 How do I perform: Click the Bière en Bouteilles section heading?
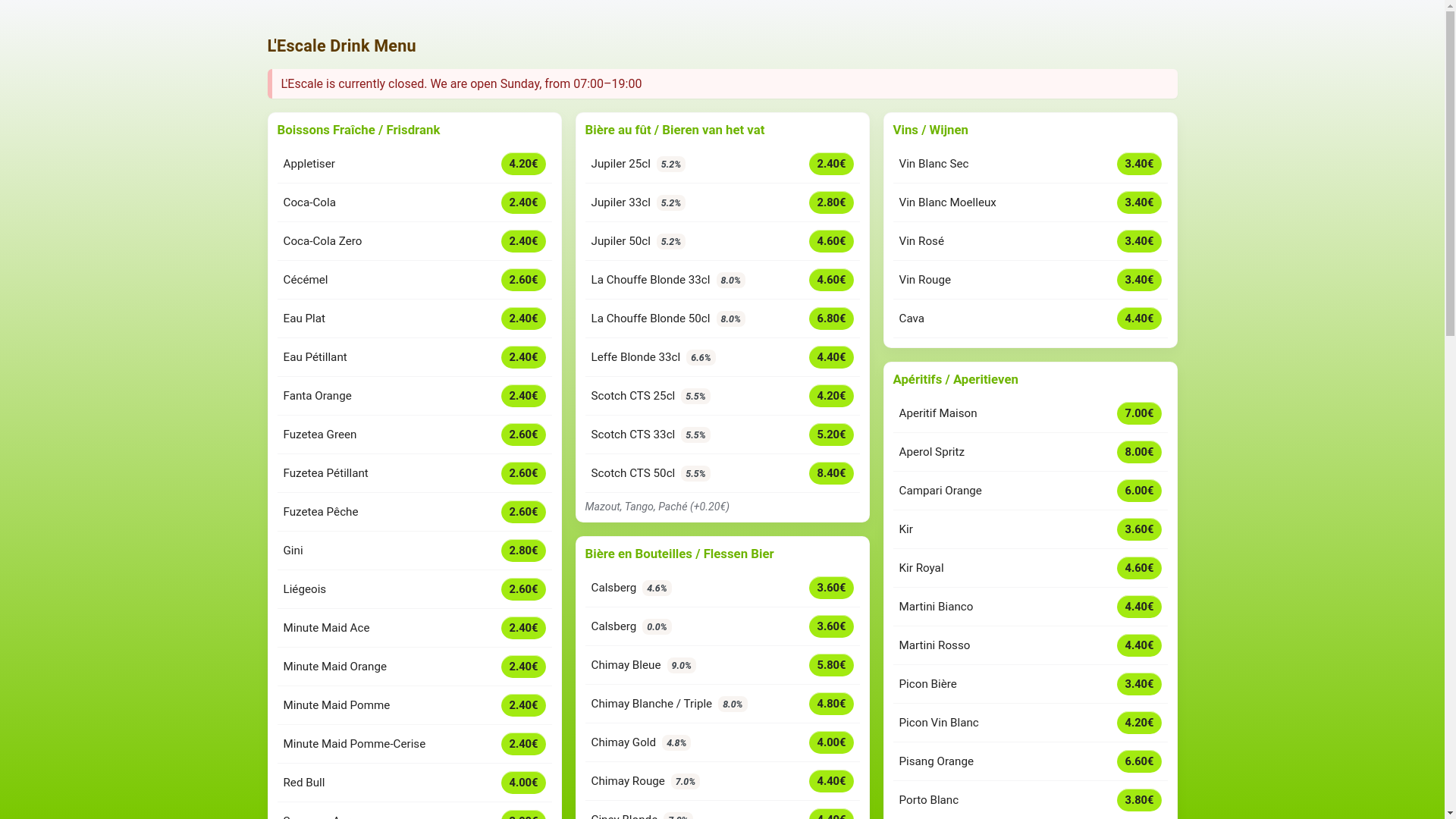click(679, 554)
